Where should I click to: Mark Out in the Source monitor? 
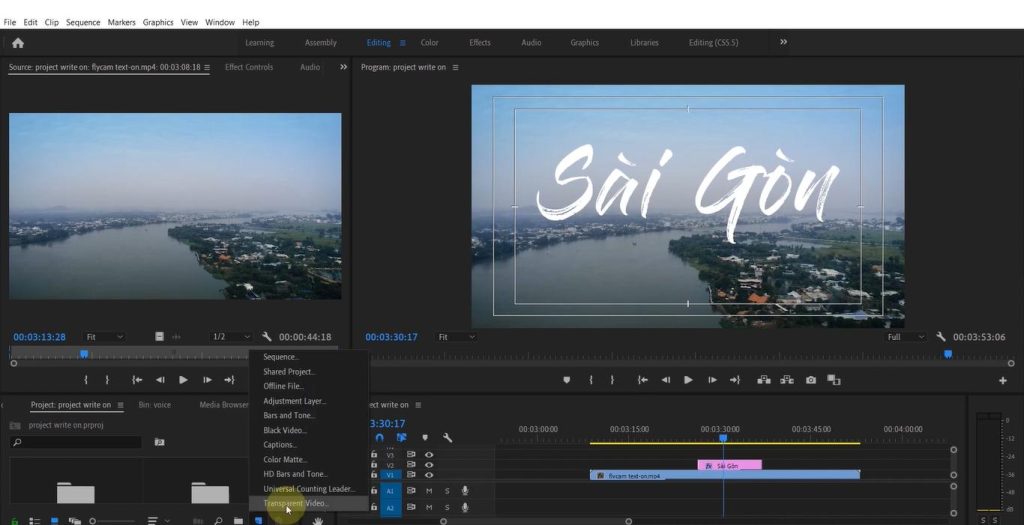click(x=107, y=380)
